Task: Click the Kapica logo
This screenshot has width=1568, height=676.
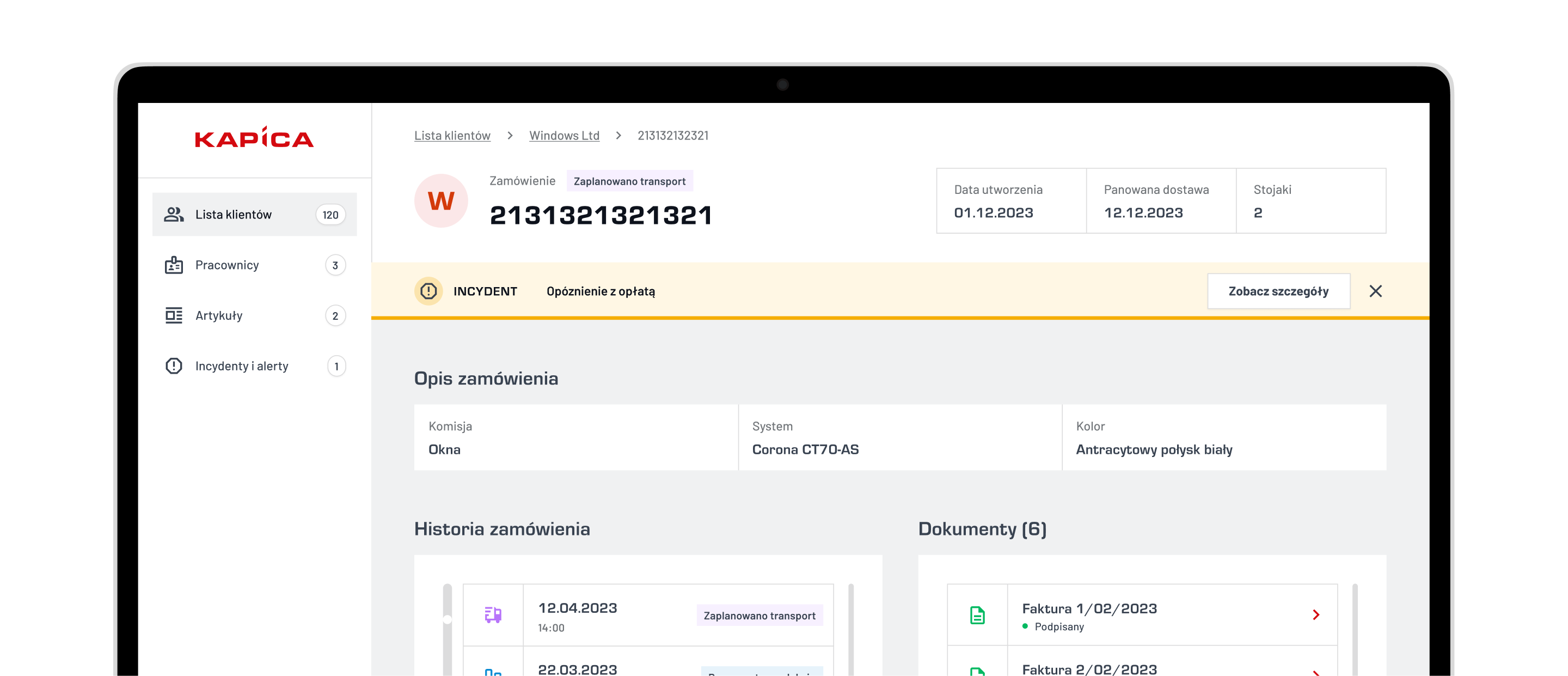Action: pyautogui.click(x=254, y=138)
